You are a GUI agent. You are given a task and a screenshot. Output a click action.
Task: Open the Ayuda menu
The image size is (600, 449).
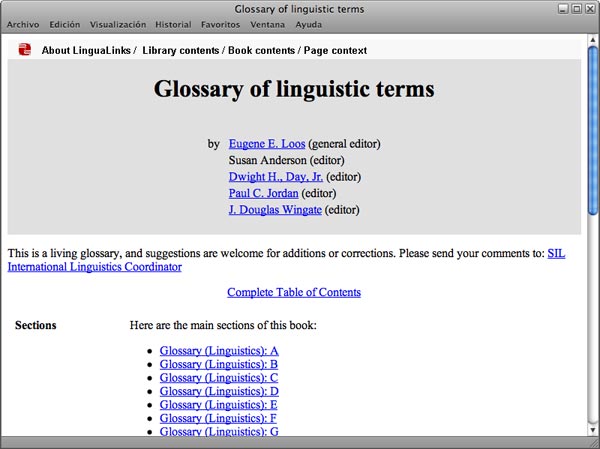pyautogui.click(x=308, y=24)
